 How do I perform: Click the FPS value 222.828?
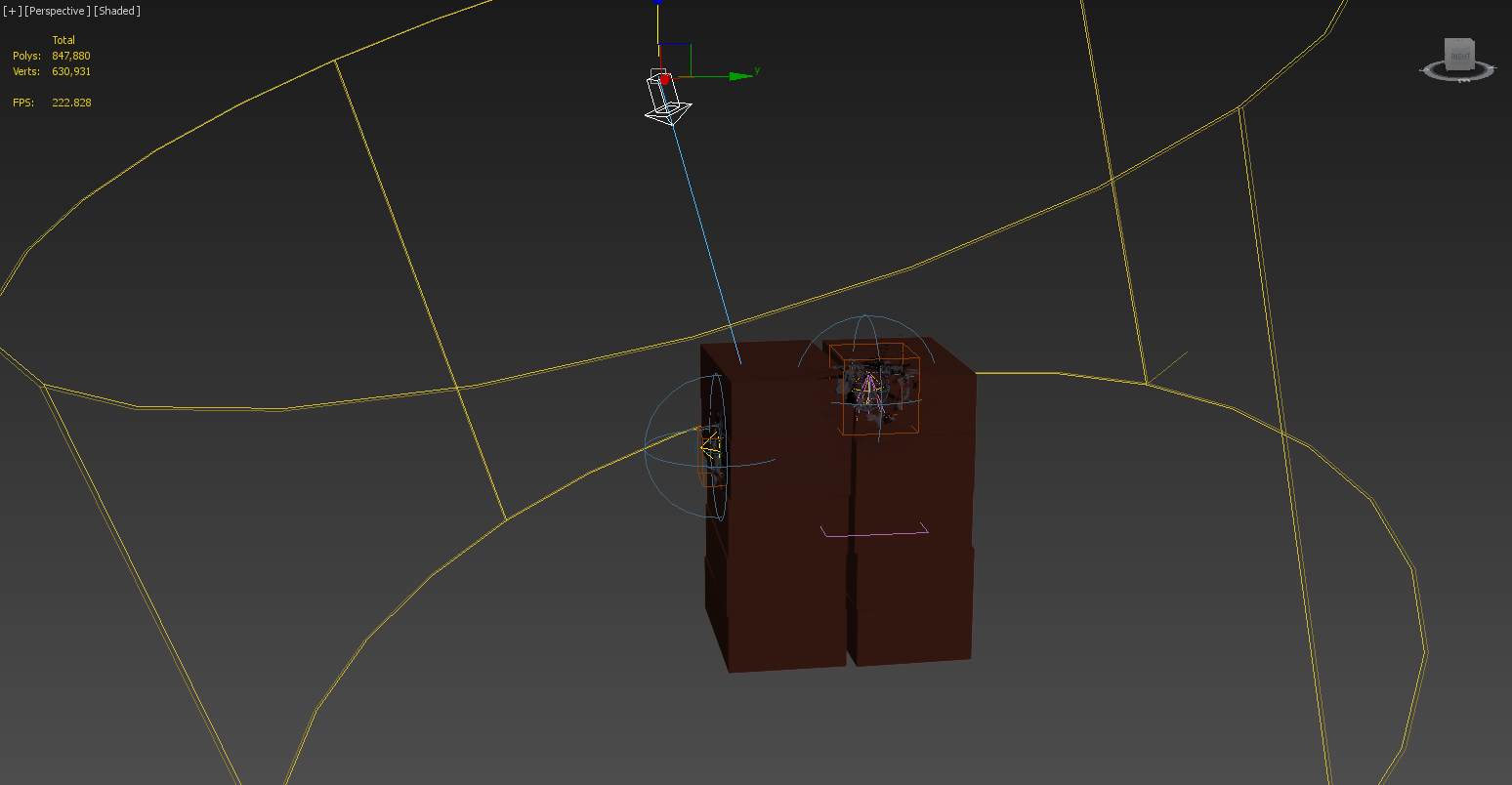pyautogui.click(x=71, y=103)
